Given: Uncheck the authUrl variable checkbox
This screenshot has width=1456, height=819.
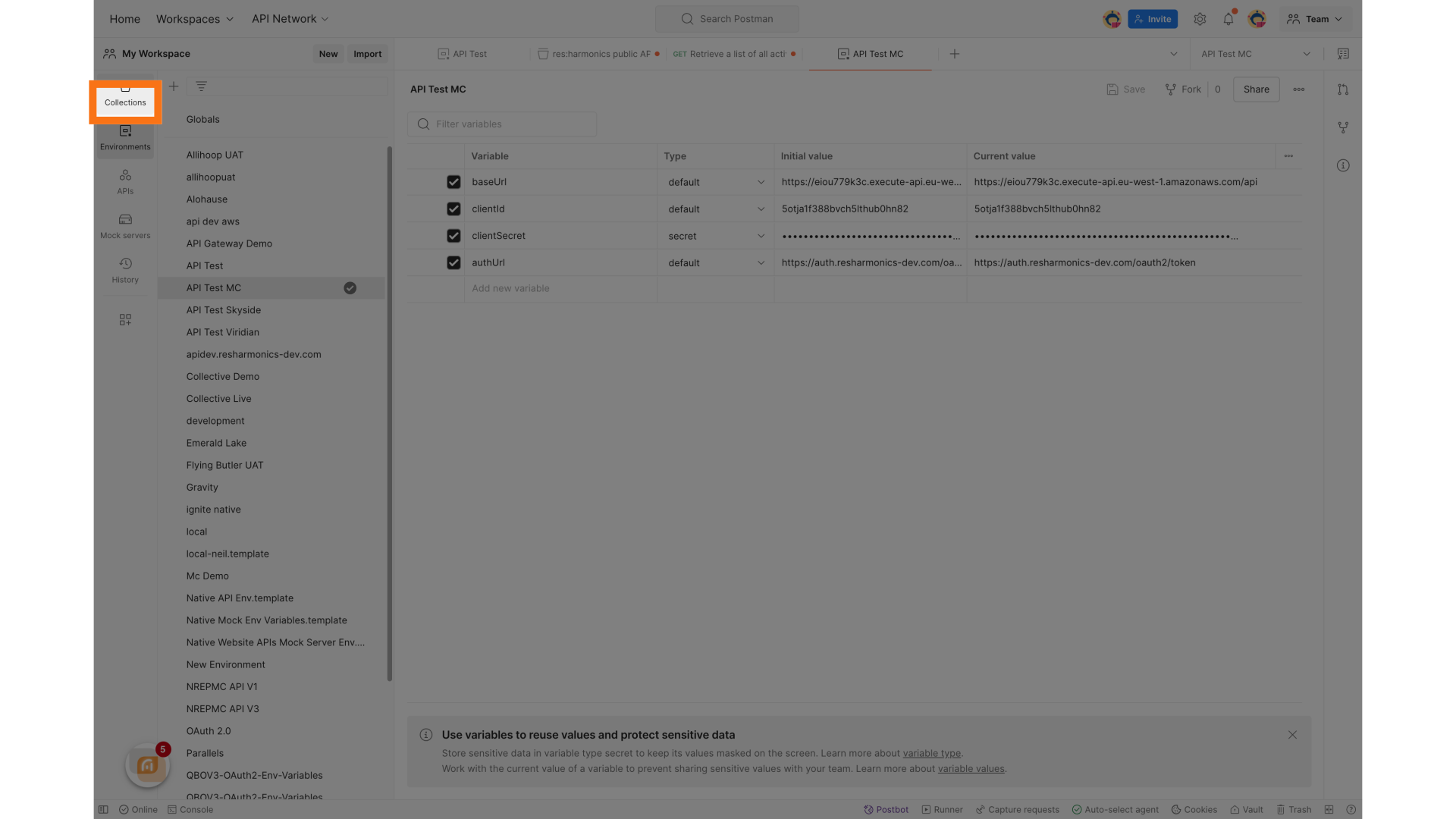Looking at the screenshot, I should click(453, 262).
